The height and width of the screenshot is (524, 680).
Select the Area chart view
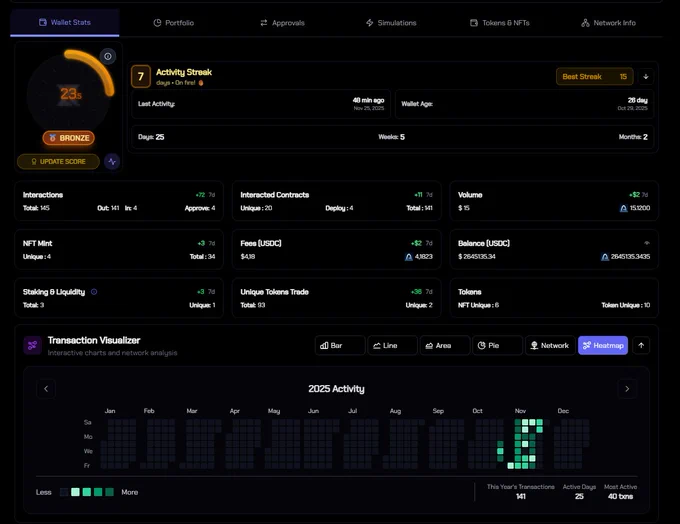445,345
